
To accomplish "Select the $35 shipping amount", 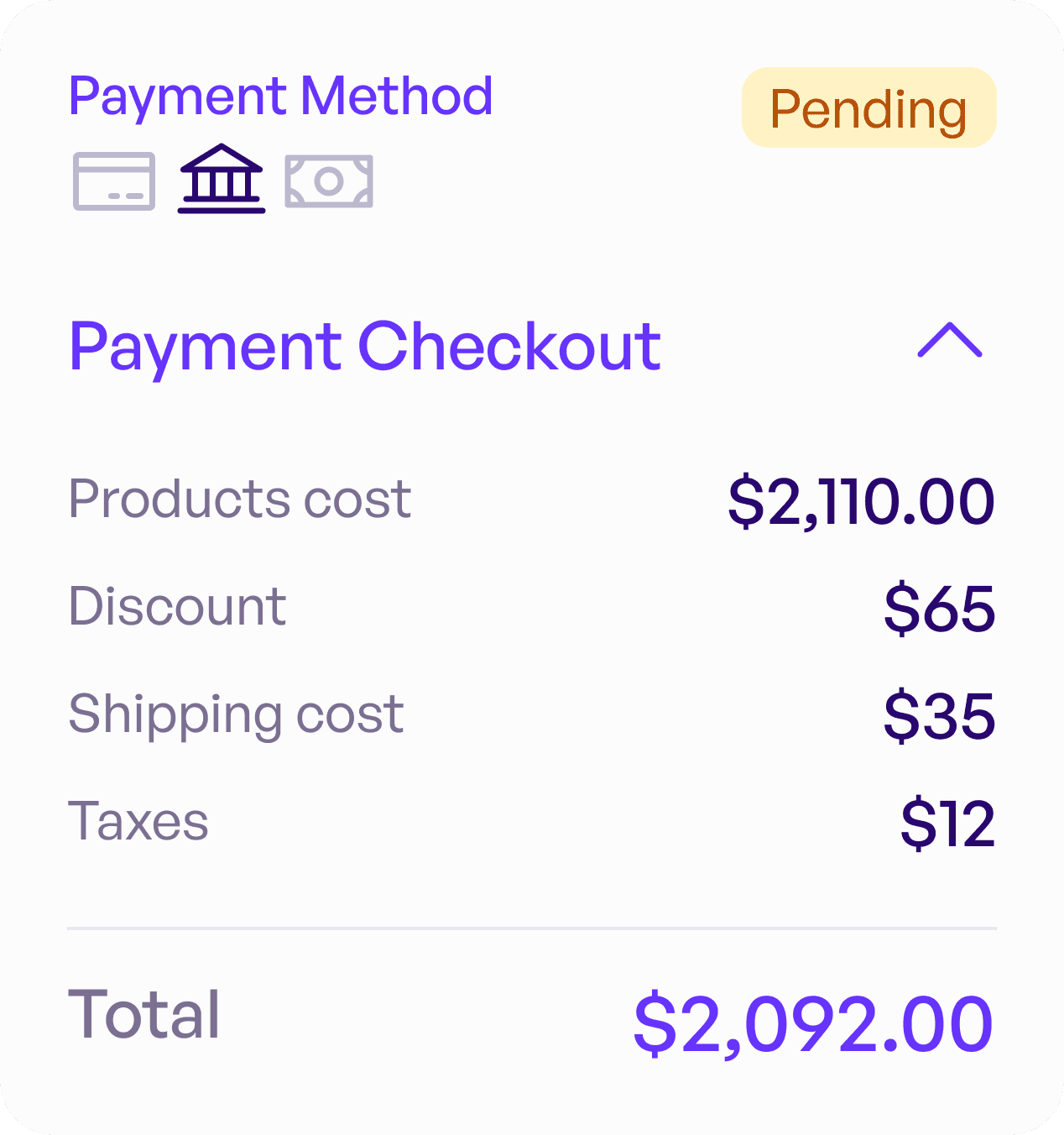I will click(x=940, y=716).
